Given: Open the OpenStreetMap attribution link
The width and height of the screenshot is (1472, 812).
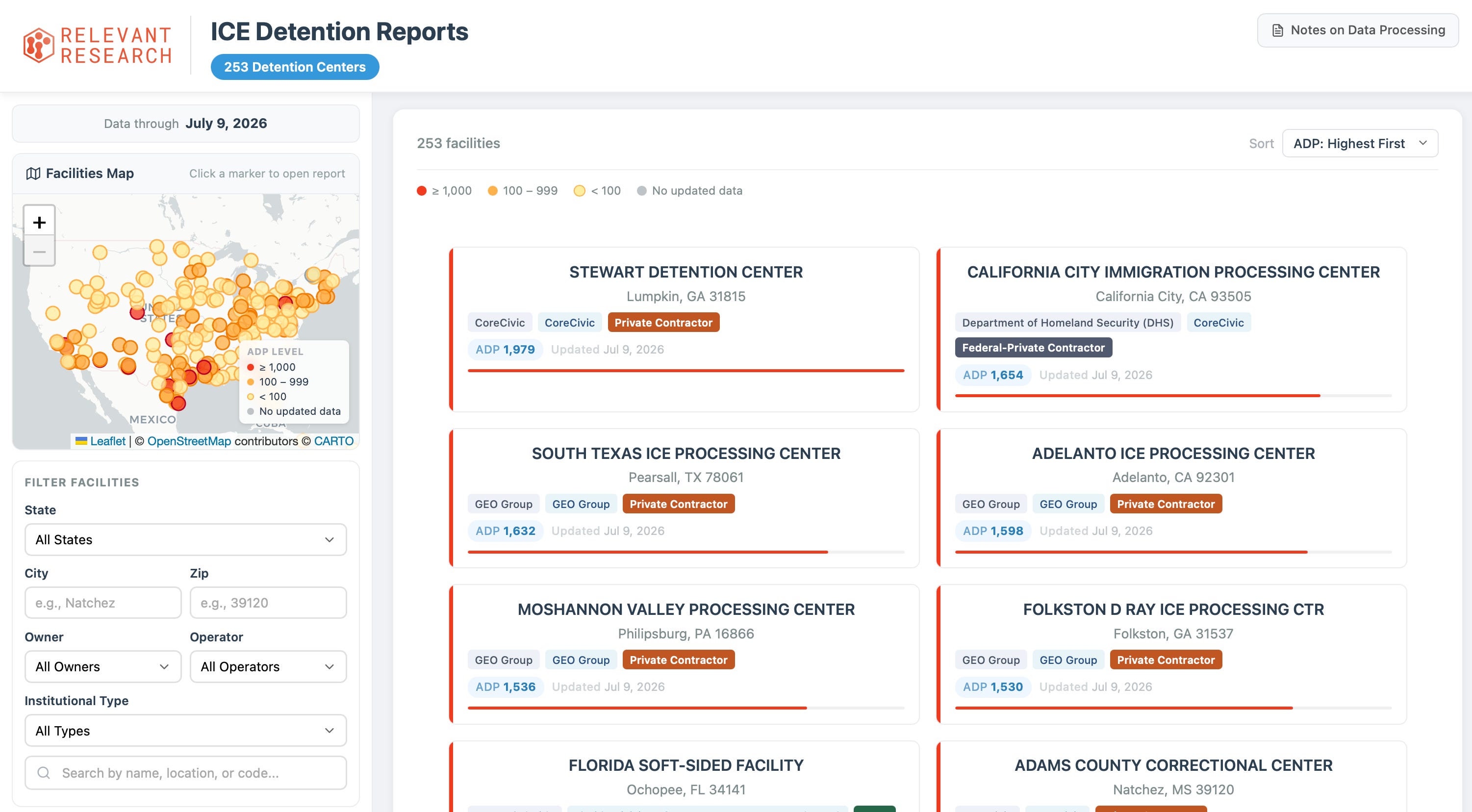Looking at the screenshot, I should [189, 441].
